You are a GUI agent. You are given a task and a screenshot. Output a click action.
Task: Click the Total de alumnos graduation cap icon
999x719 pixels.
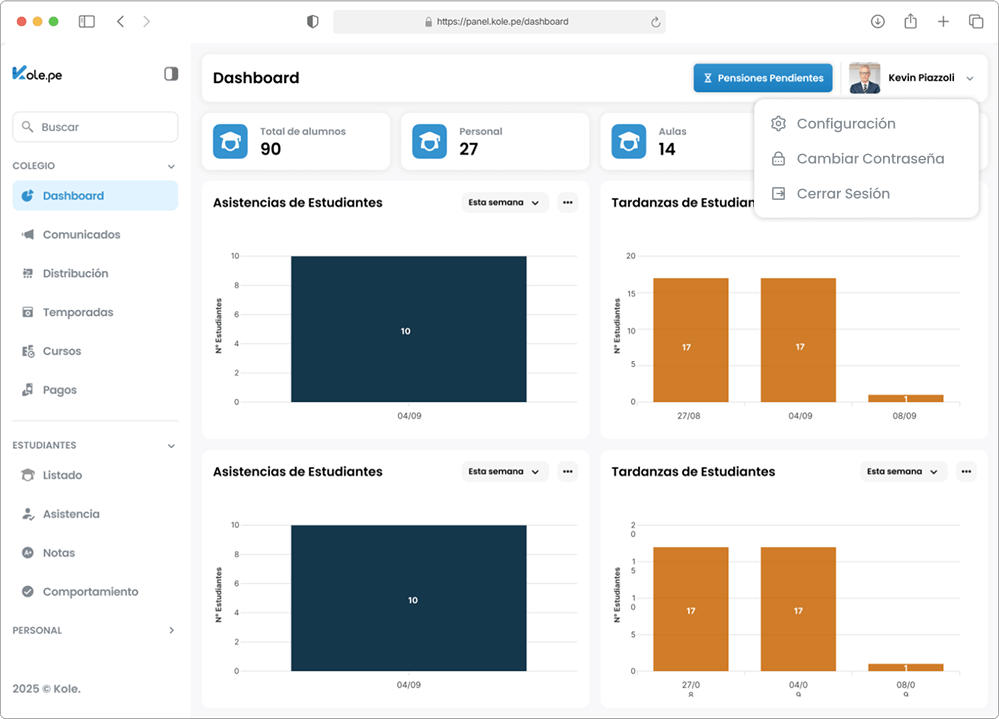point(230,142)
